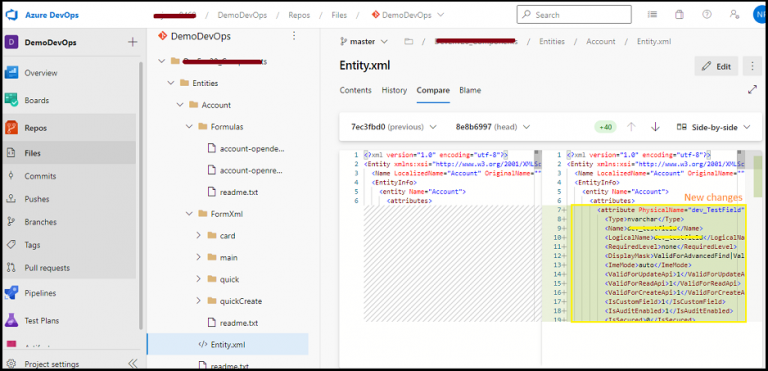This screenshot has height=371, width=768.
Task: Open the file more actions ellipsis beside Edit
Action: click(x=752, y=66)
